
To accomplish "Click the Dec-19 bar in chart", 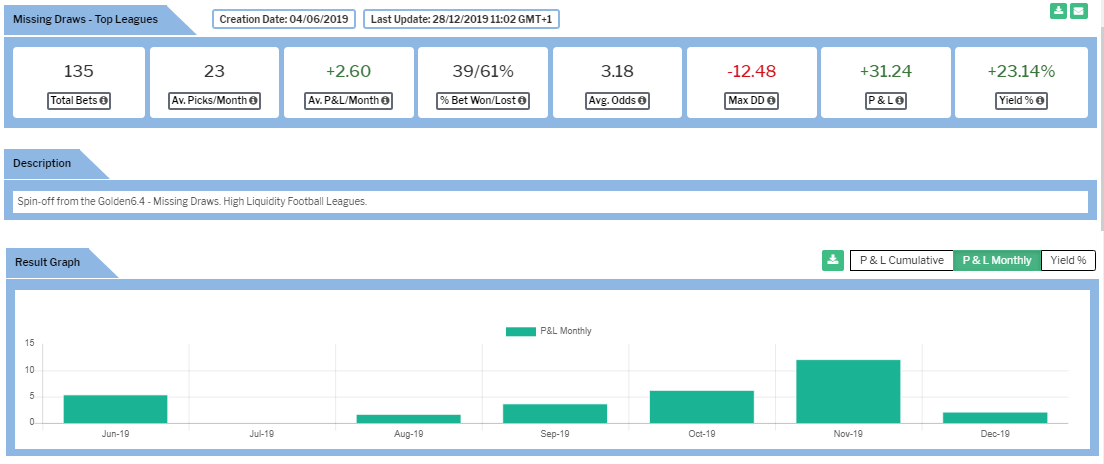I will point(995,418).
